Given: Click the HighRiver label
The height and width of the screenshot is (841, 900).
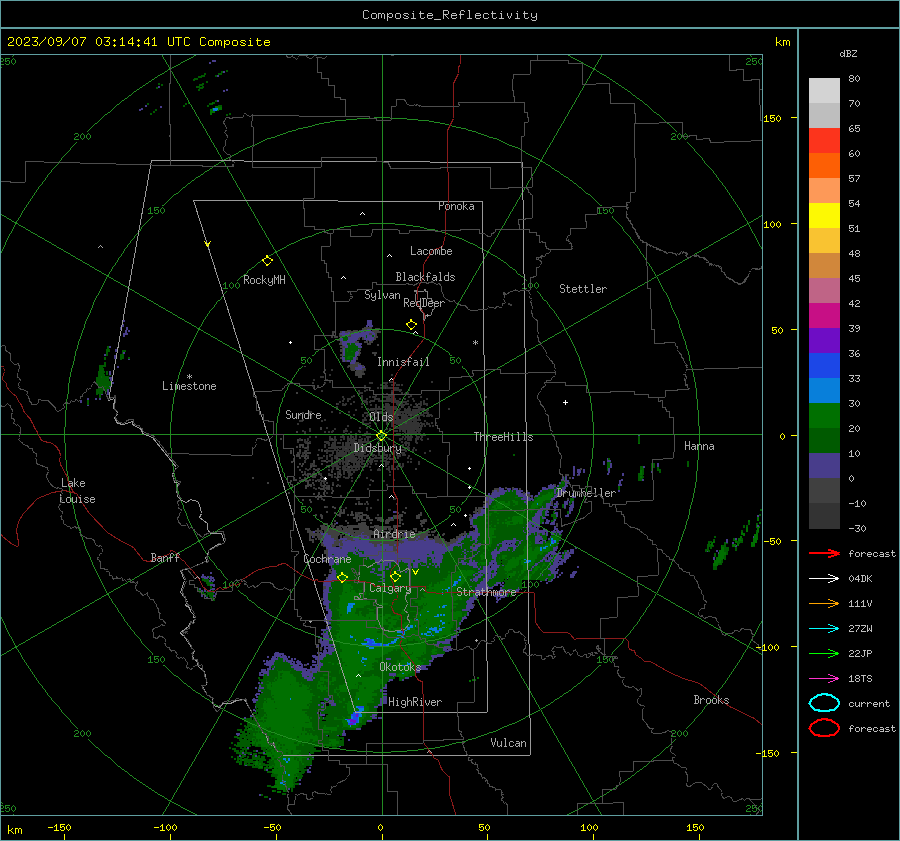Looking at the screenshot, I should point(415,702).
